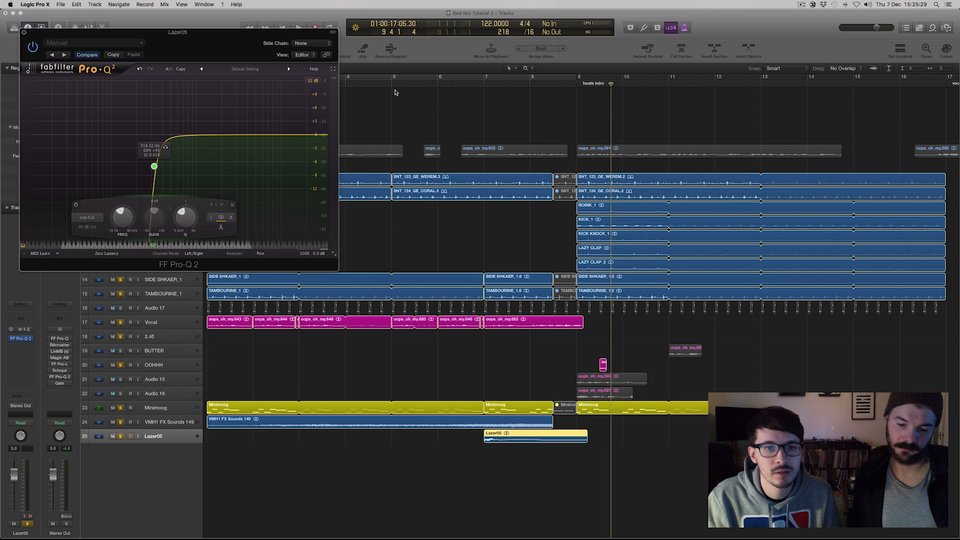The width and height of the screenshot is (960, 540).
Task: Click the Bounce Regions toolbar icon
Action: coord(391,50)
